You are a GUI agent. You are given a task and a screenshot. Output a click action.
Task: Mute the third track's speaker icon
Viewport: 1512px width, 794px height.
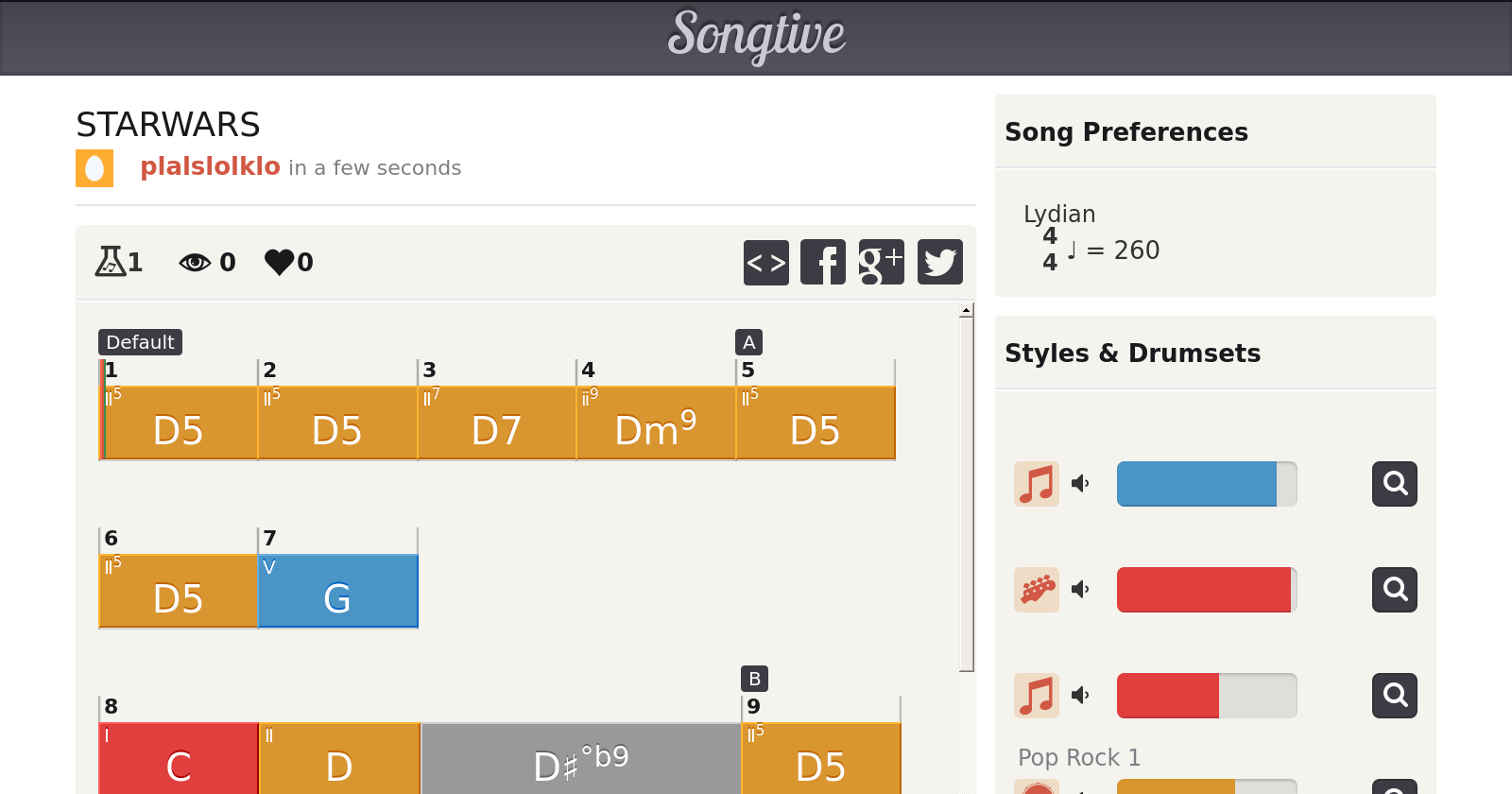pyautogui.click(x=1080, y=696)
